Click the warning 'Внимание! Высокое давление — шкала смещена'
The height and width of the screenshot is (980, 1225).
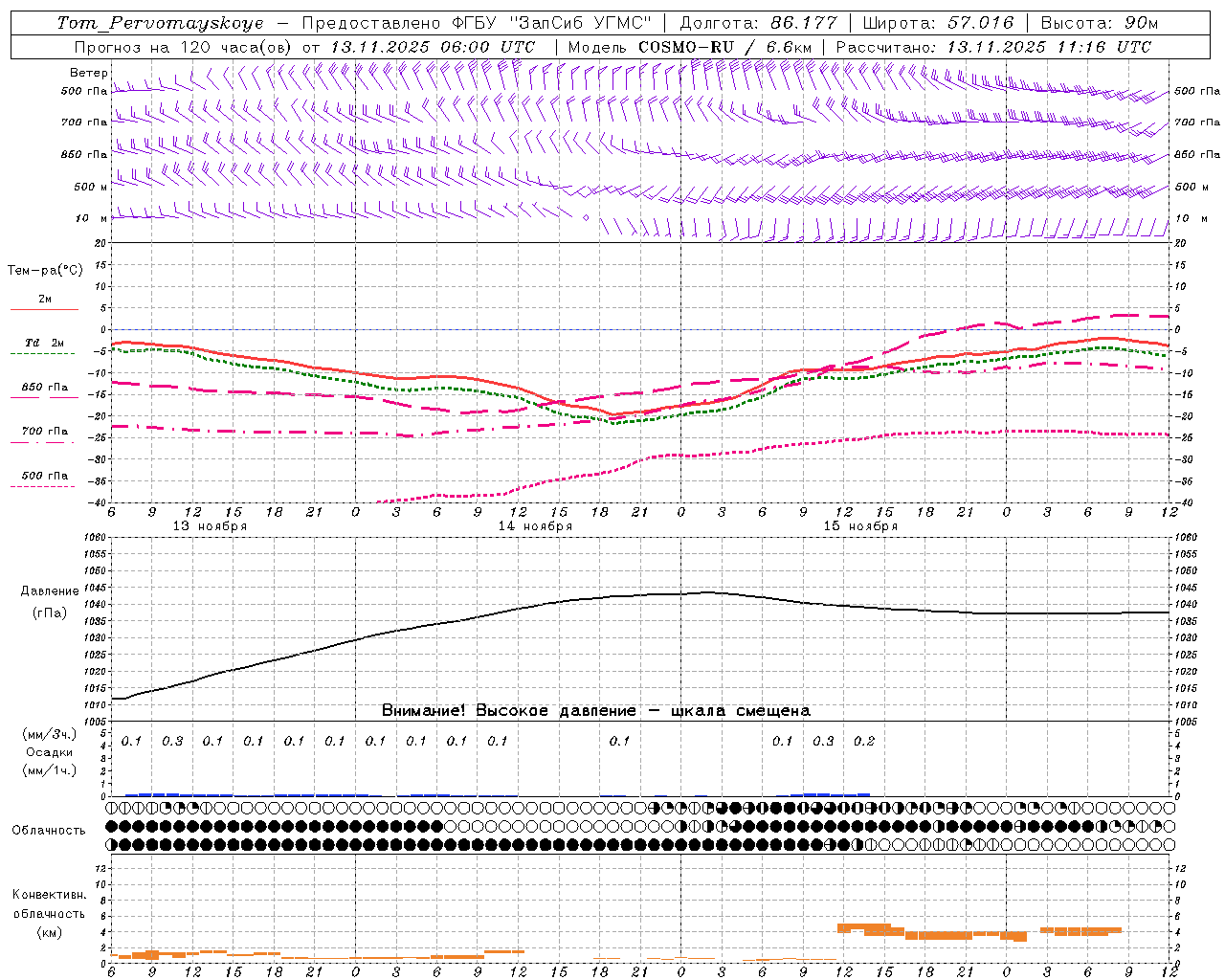click(x=596, y=710)
